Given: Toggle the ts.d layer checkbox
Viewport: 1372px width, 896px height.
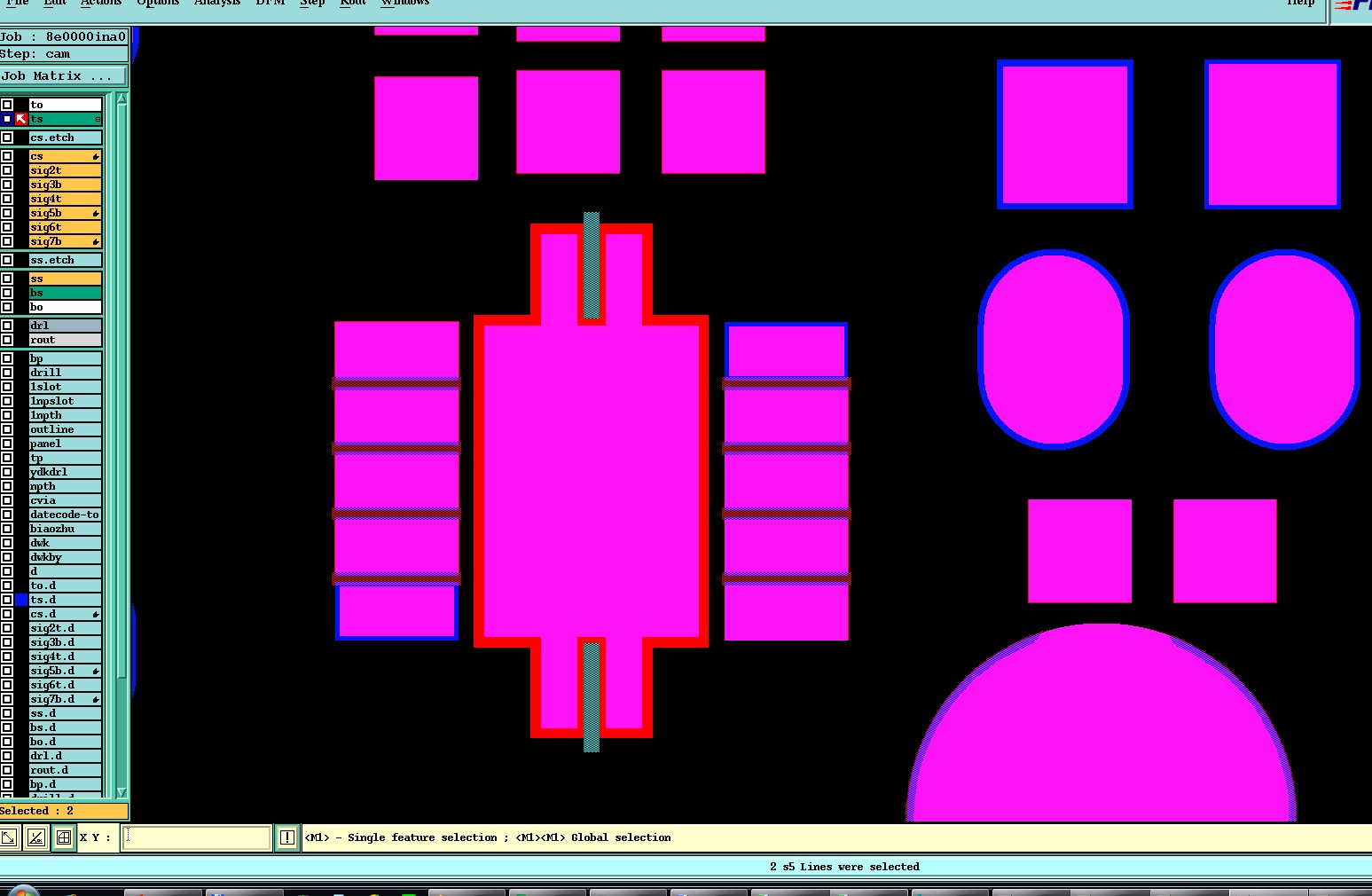Looking at the screenshot, I should (x=7, y=600).
